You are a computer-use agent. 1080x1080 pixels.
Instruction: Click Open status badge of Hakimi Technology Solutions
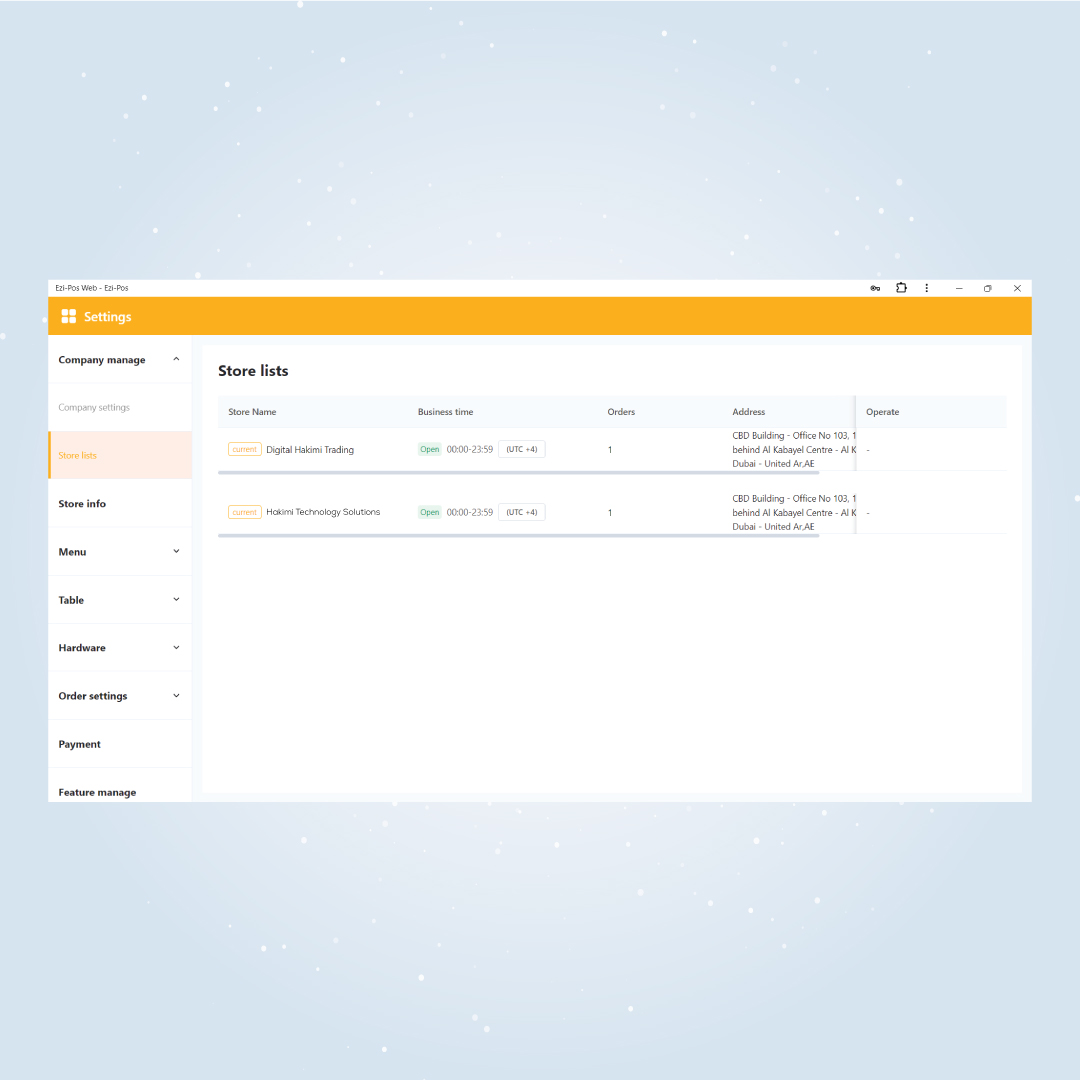(430, 512)
